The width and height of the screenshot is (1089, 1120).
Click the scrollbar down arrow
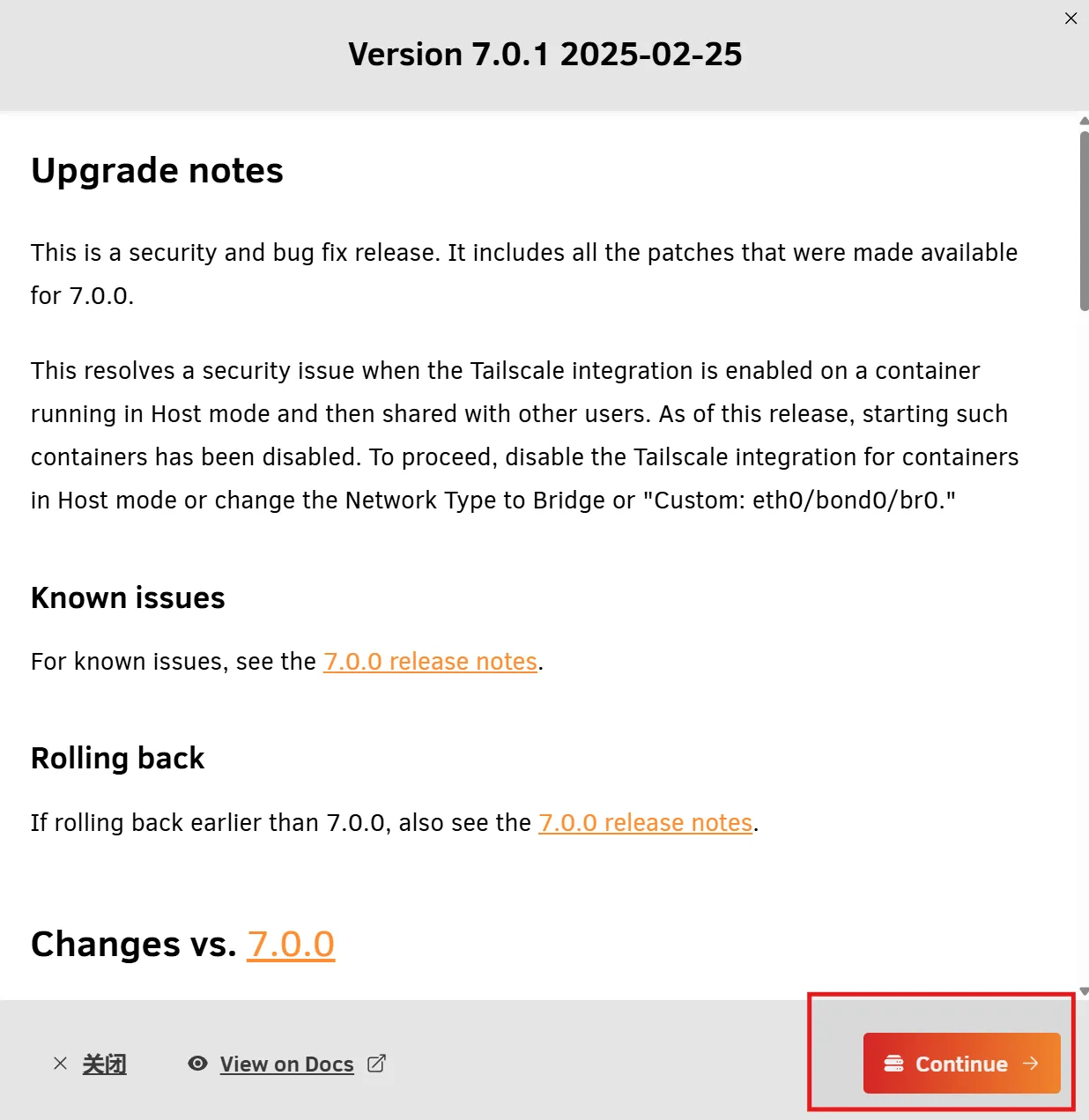tap(1084, 991)
